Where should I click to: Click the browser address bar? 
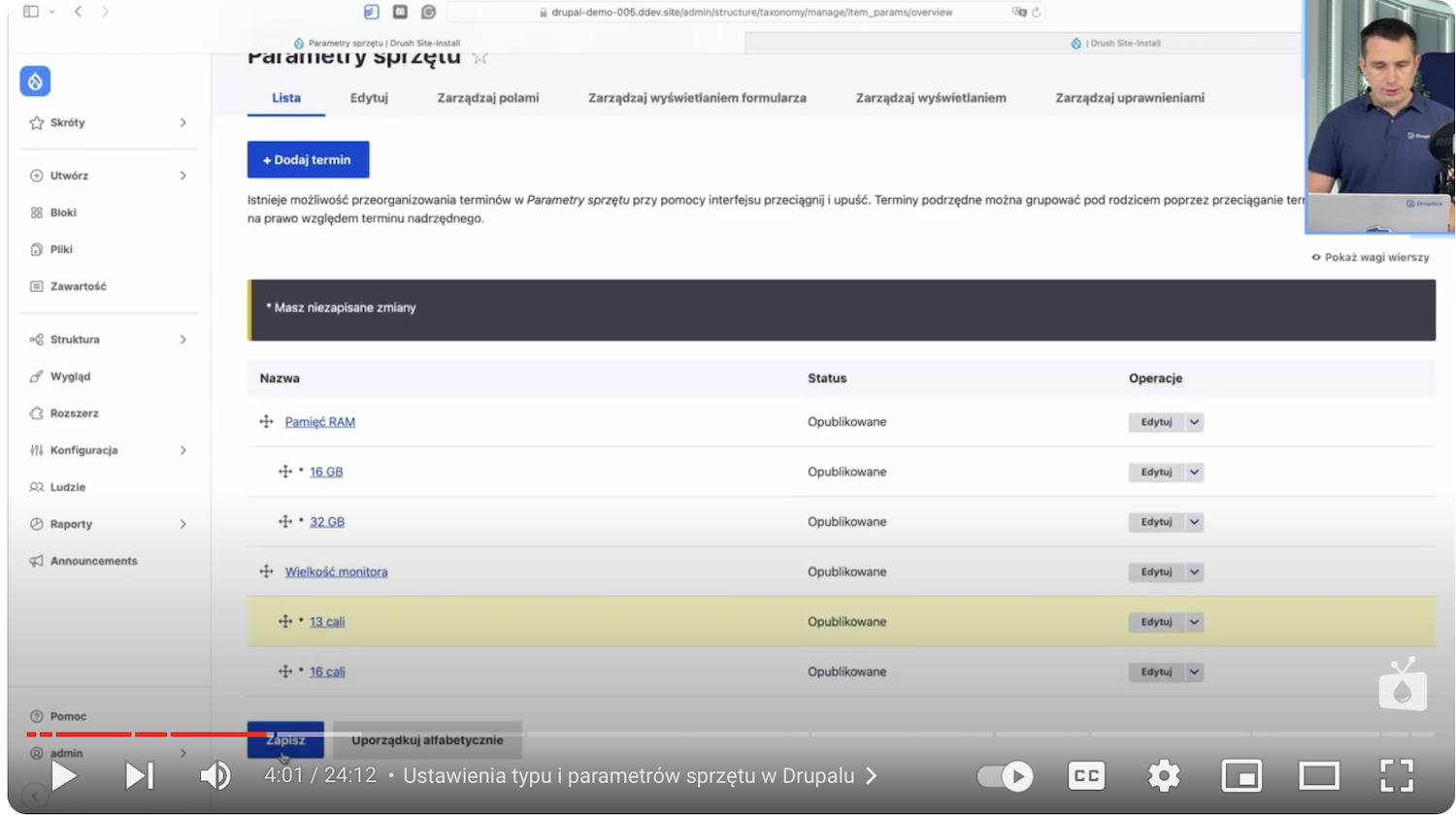click(x=745, y=13)
